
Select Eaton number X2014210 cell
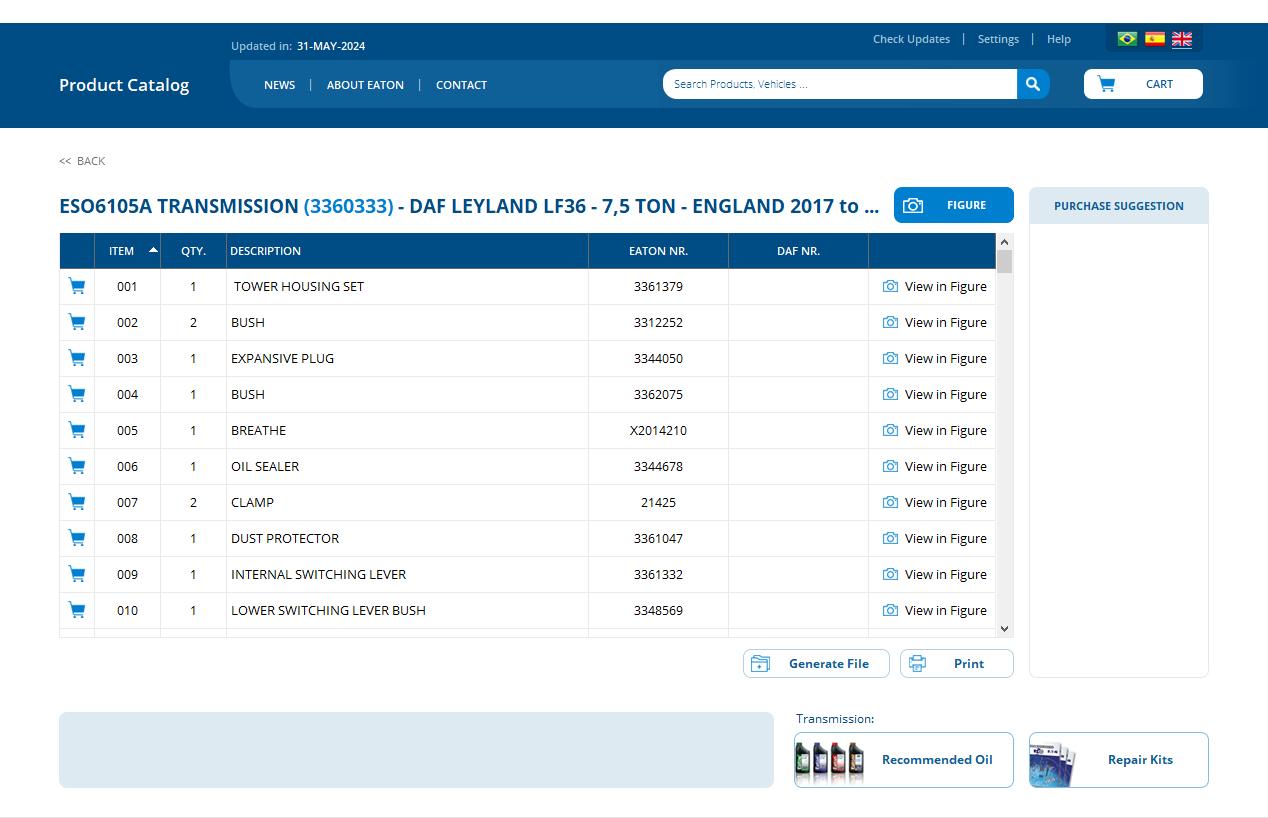coord(658,430)
